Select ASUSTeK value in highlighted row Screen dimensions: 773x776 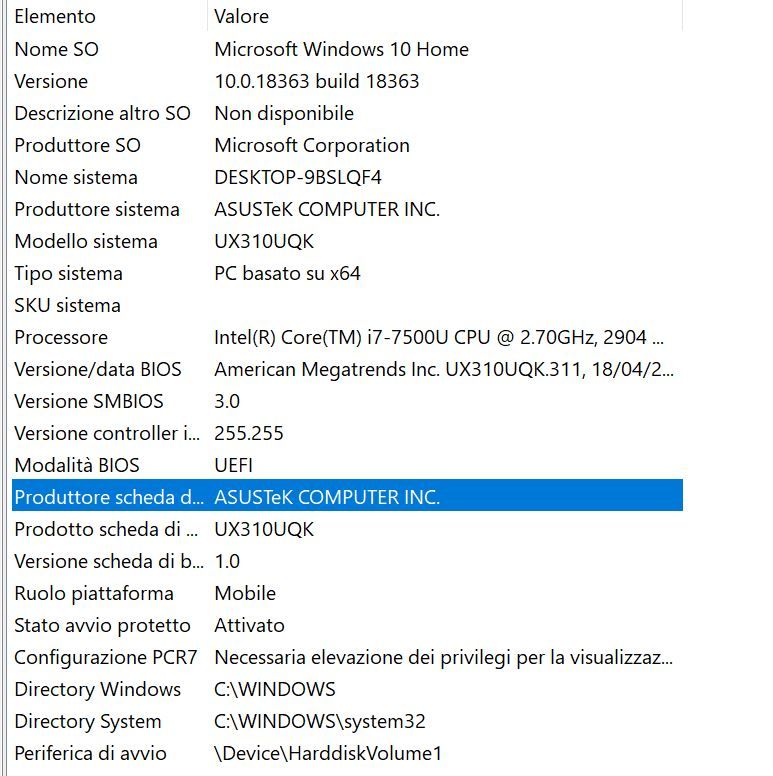[x=327, y=497]
